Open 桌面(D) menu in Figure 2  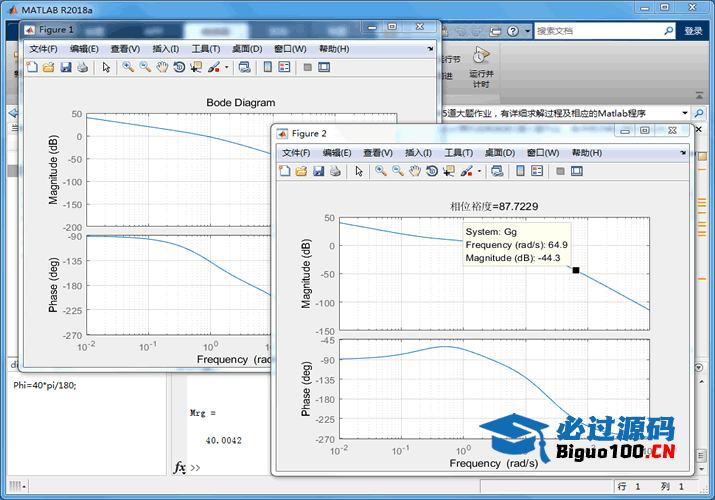[x=499, y=153]
